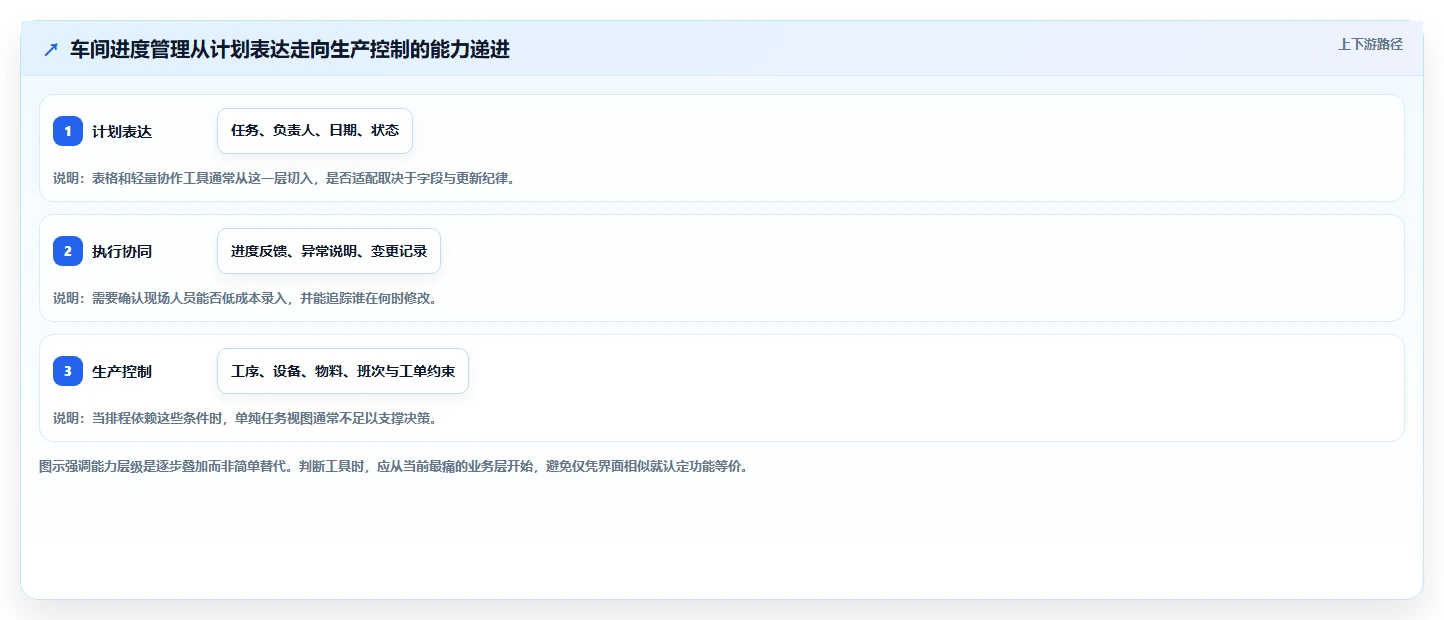The image size is (1444, 620).
Task: Click the 任务、负责人、日期、状态 chip
Action: coord(315,131)
